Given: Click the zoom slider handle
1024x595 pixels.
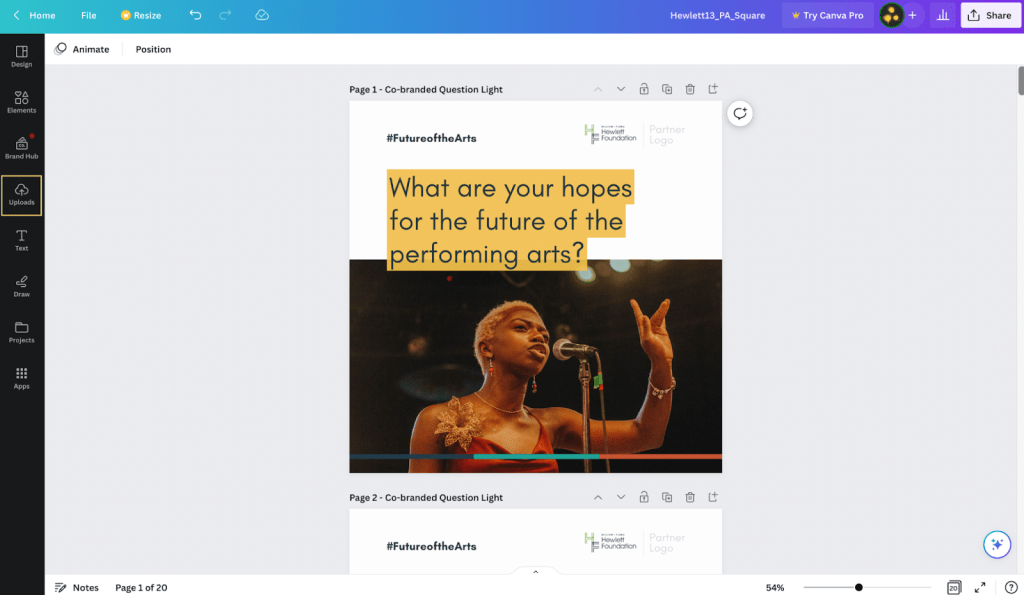Looking at the screenshot, I should [858, 587].
